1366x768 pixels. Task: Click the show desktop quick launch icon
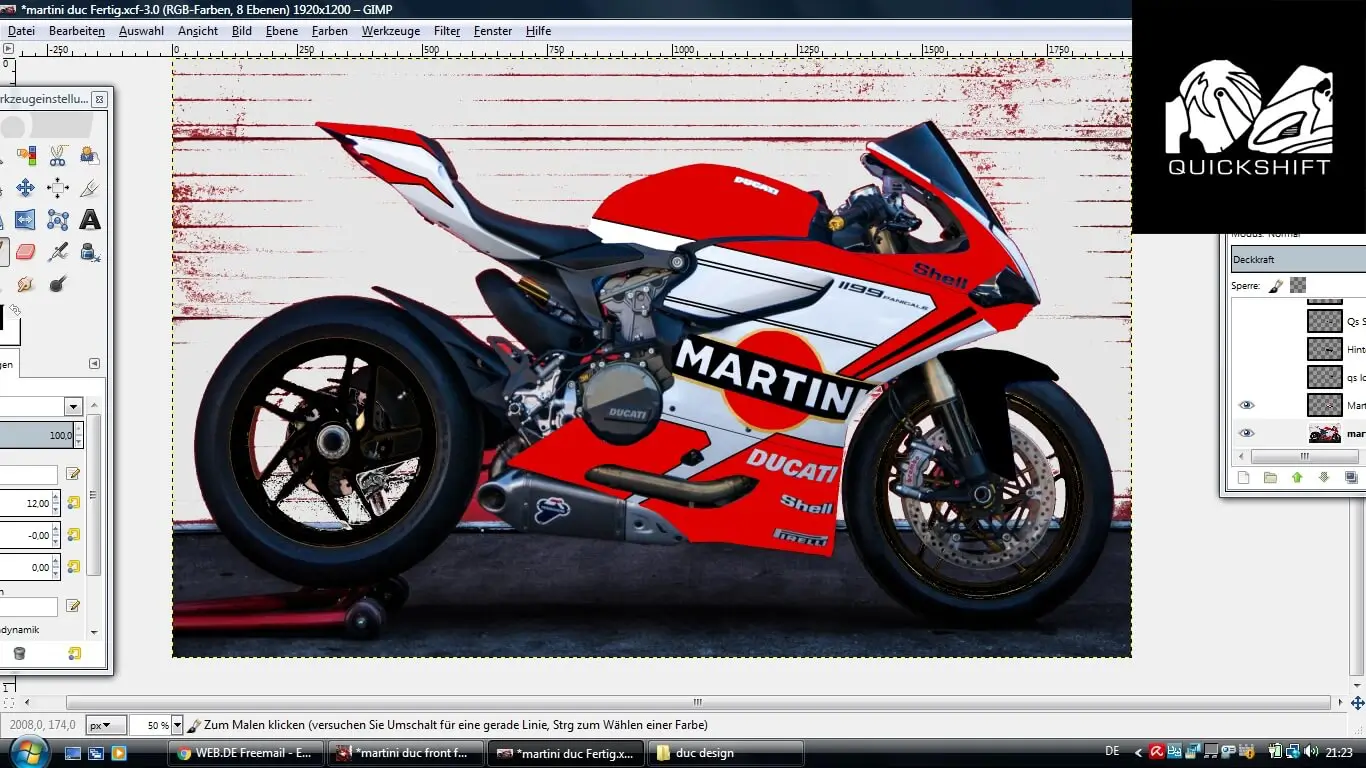point(73,753)
